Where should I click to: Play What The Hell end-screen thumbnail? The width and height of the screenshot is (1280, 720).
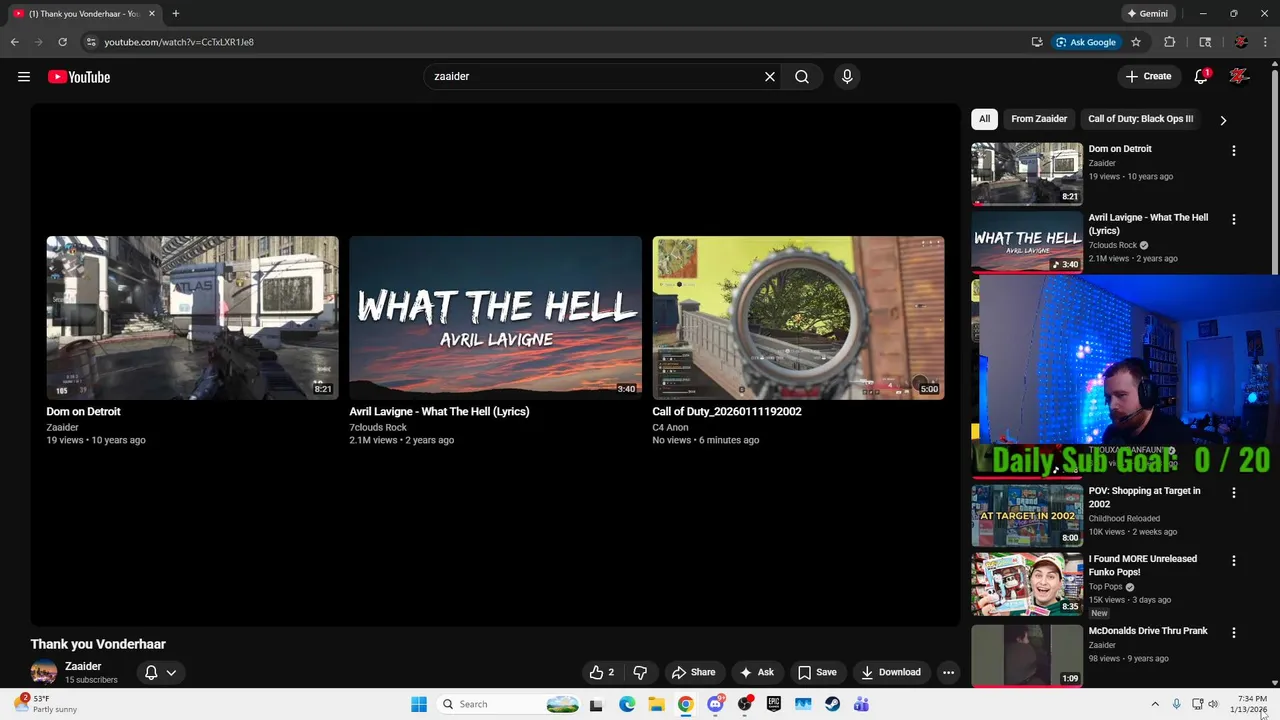495,318
